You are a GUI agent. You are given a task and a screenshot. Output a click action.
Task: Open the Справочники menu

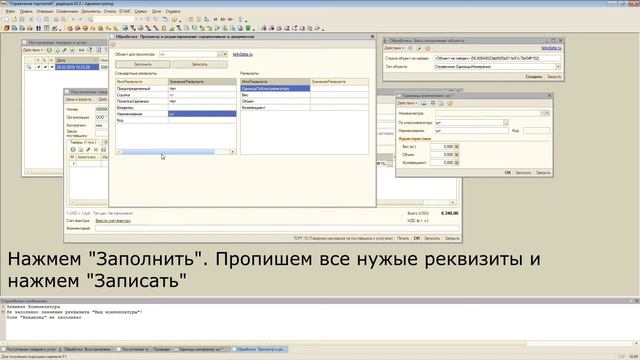click(x=67, y=11)
